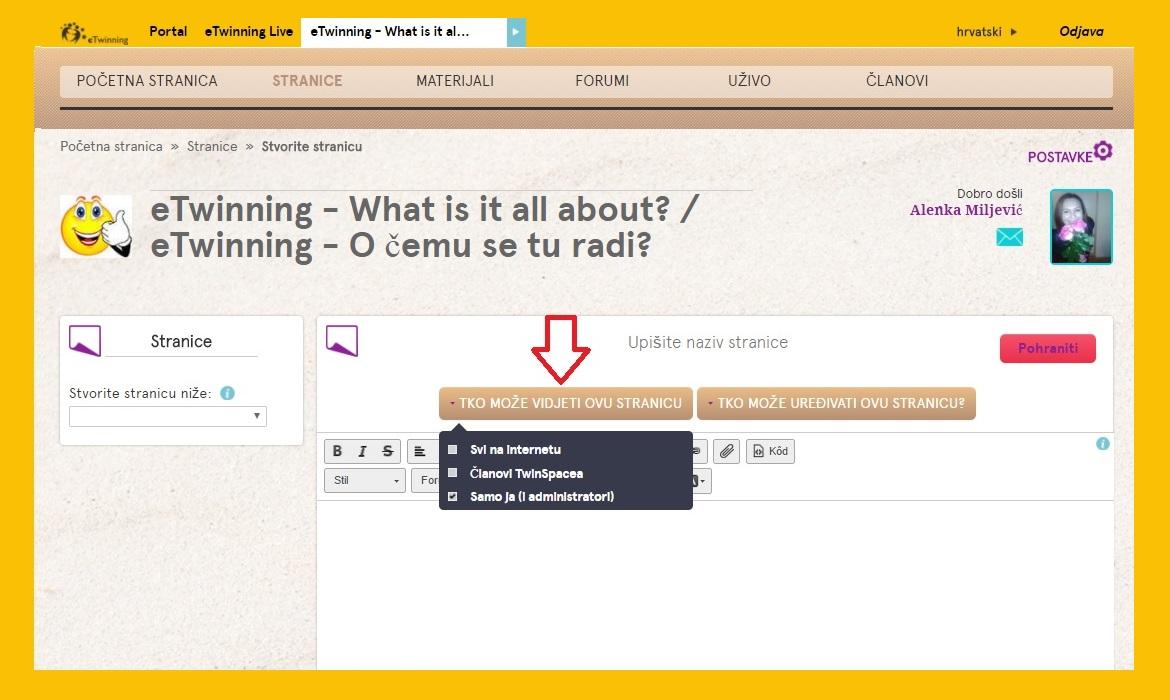
Task: Apply strikethrough formatting in the editor
Action: [387, 451]
